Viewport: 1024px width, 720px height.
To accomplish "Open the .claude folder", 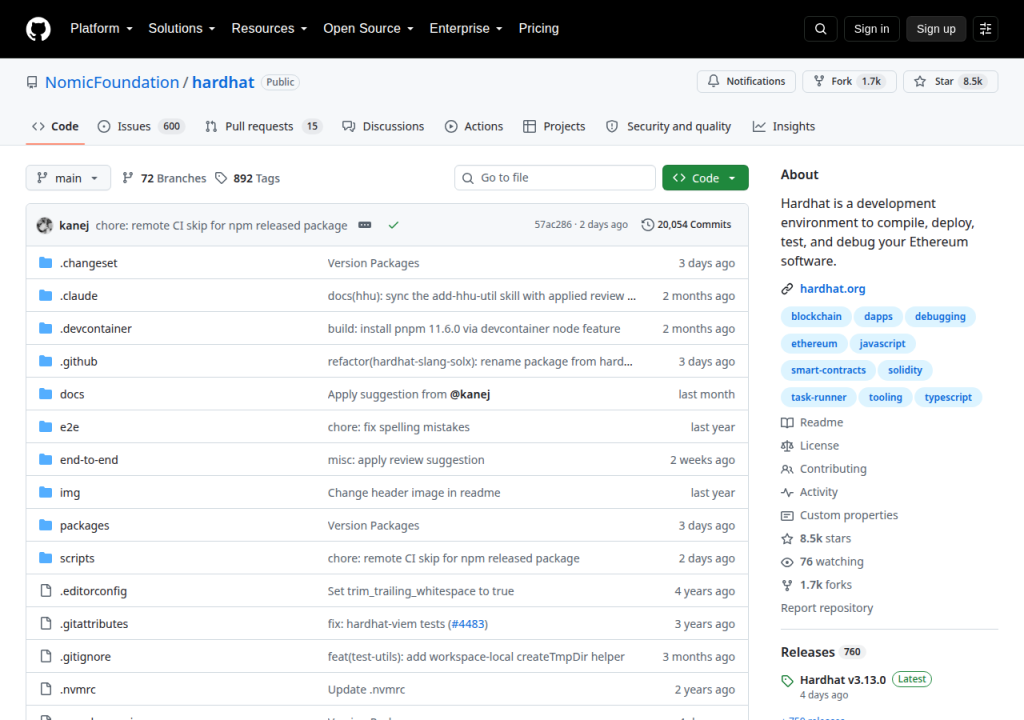I will coord(78,295).
